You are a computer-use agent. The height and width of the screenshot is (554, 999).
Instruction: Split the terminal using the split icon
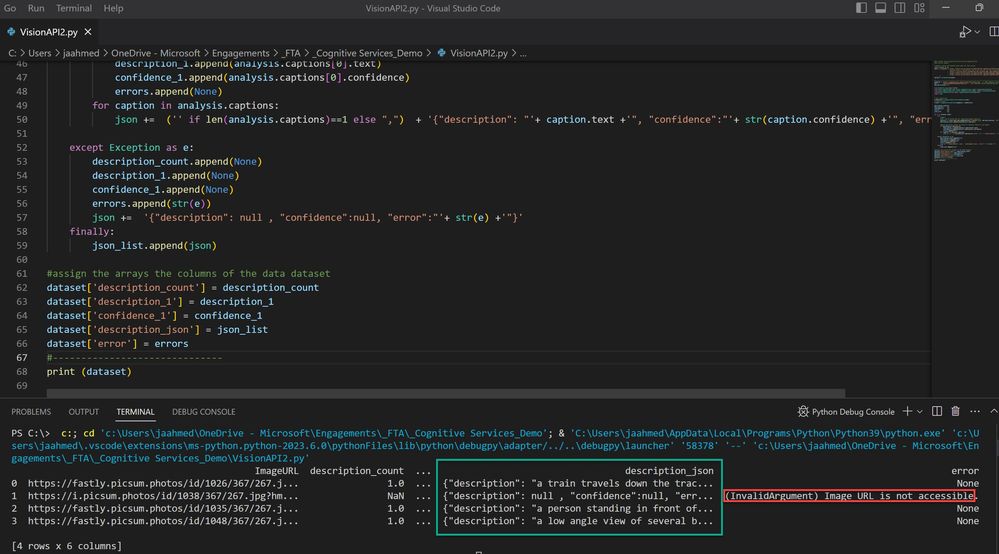(x=938, y=411)
